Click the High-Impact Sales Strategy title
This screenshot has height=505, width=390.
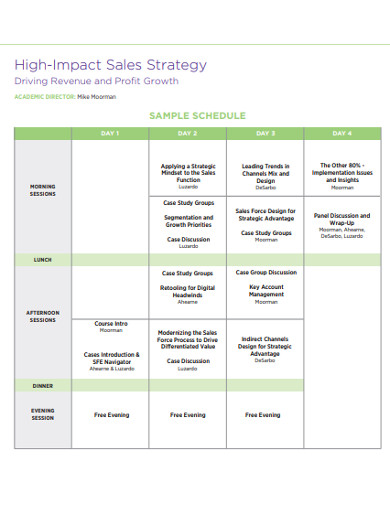click(x=110, y=65)
